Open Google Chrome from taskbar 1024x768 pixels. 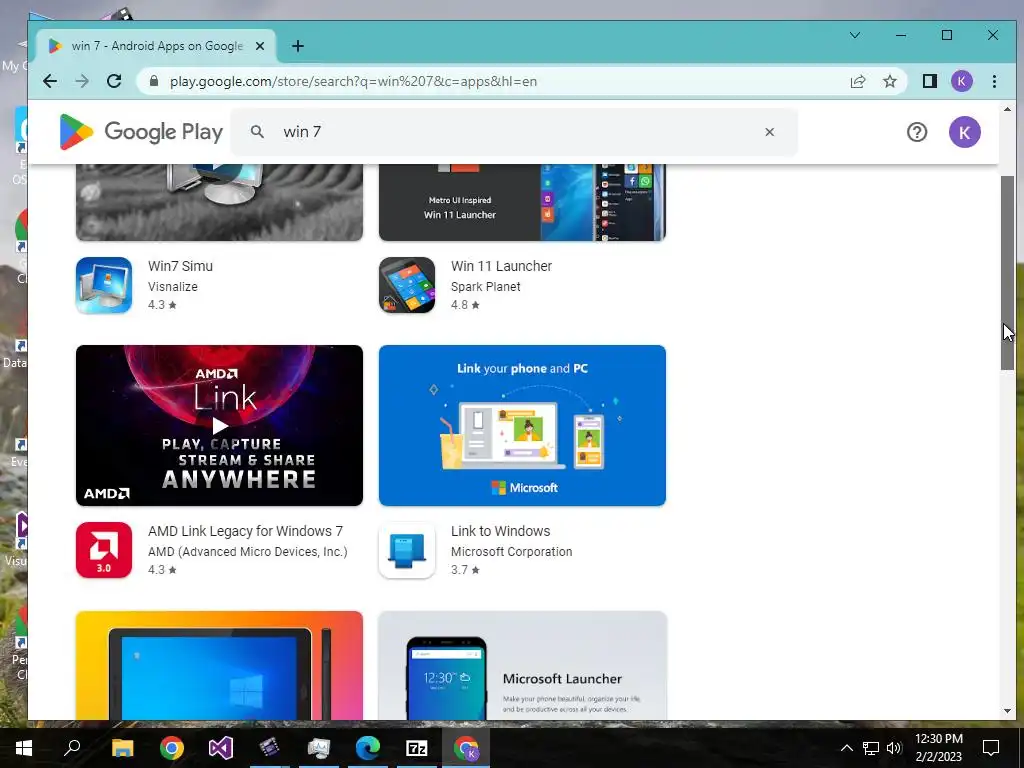(x=171, y=748)
